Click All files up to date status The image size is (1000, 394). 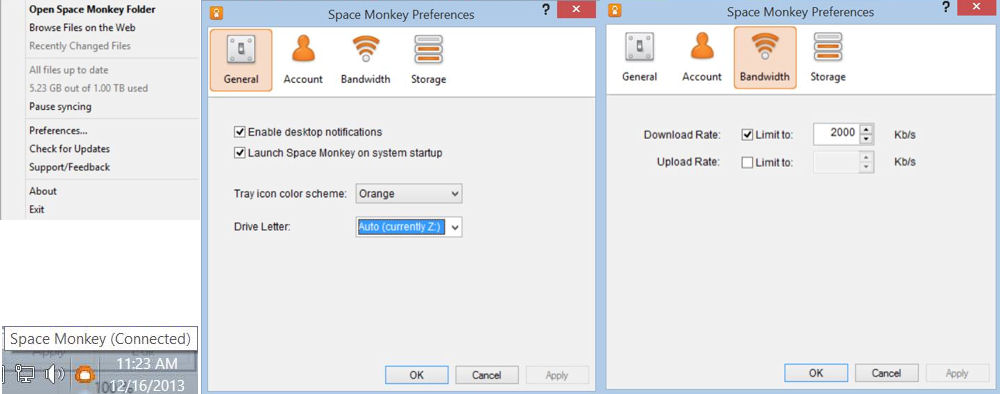tap(69, 70)
